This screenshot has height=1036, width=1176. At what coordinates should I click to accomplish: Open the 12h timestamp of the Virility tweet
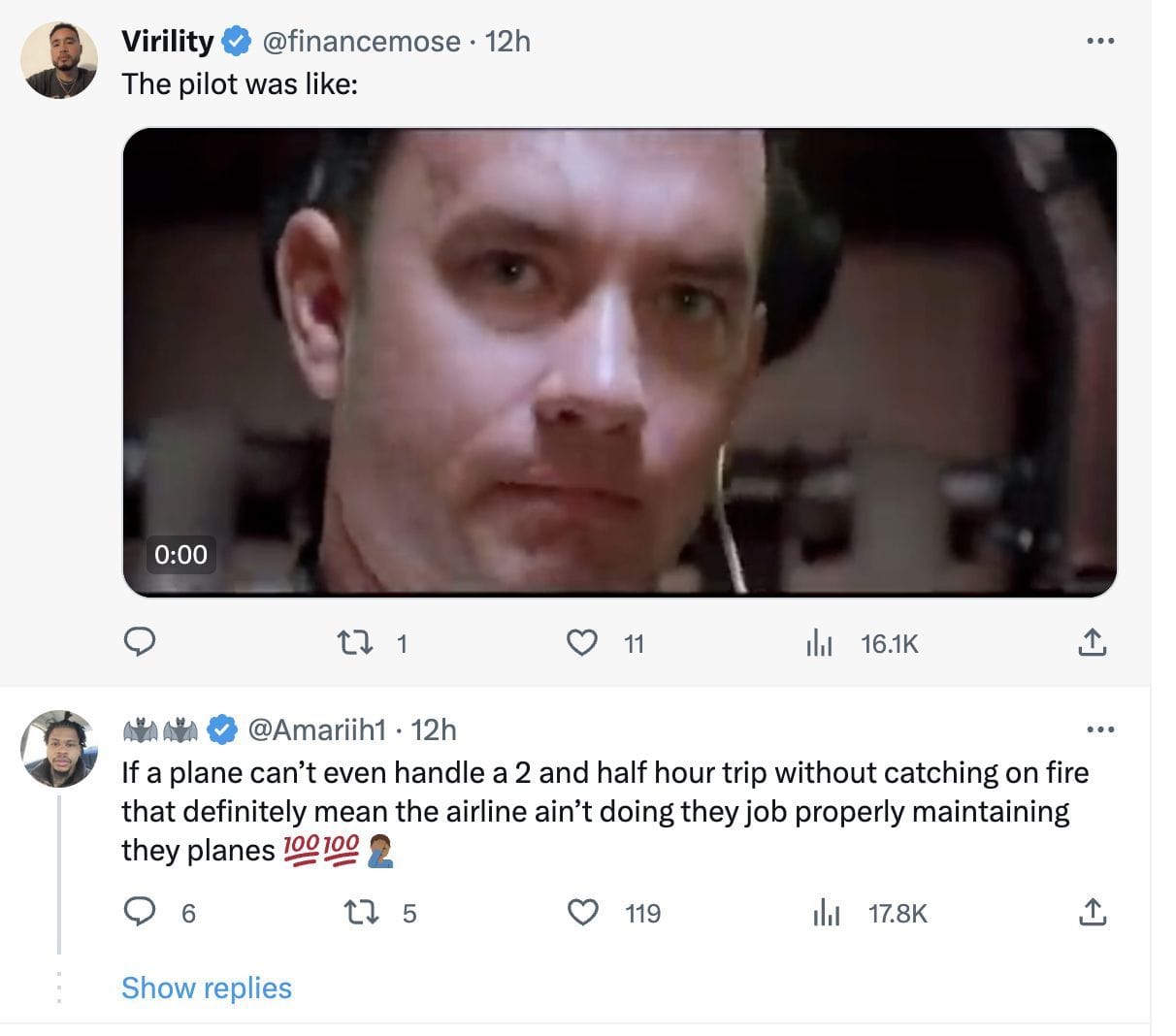[507, 41]
